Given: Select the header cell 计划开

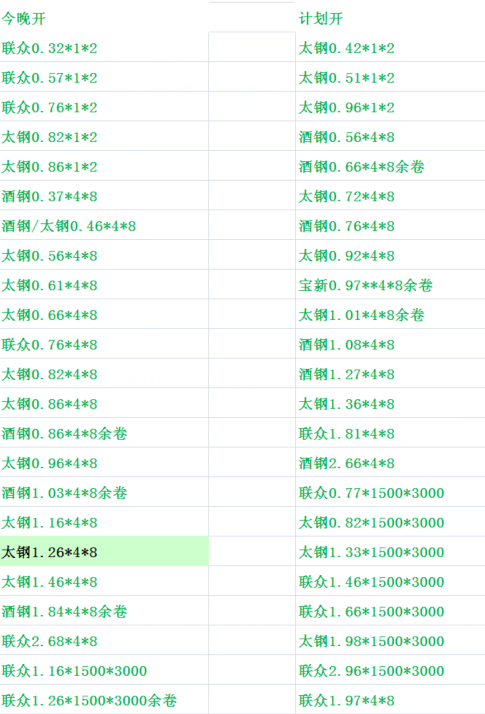Looking at the screenshot, I should 390,18.
